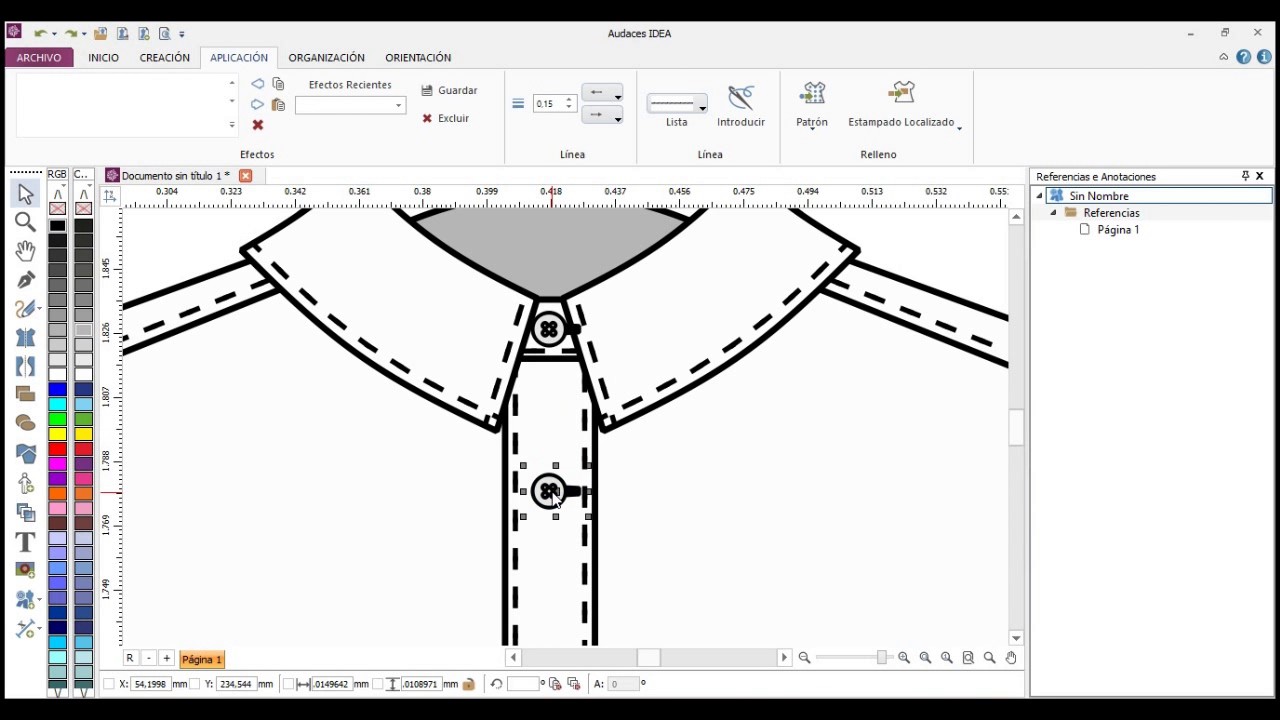1280x720 pixels.
Task: Open the Patrón fill option
Action: point(812,105)
